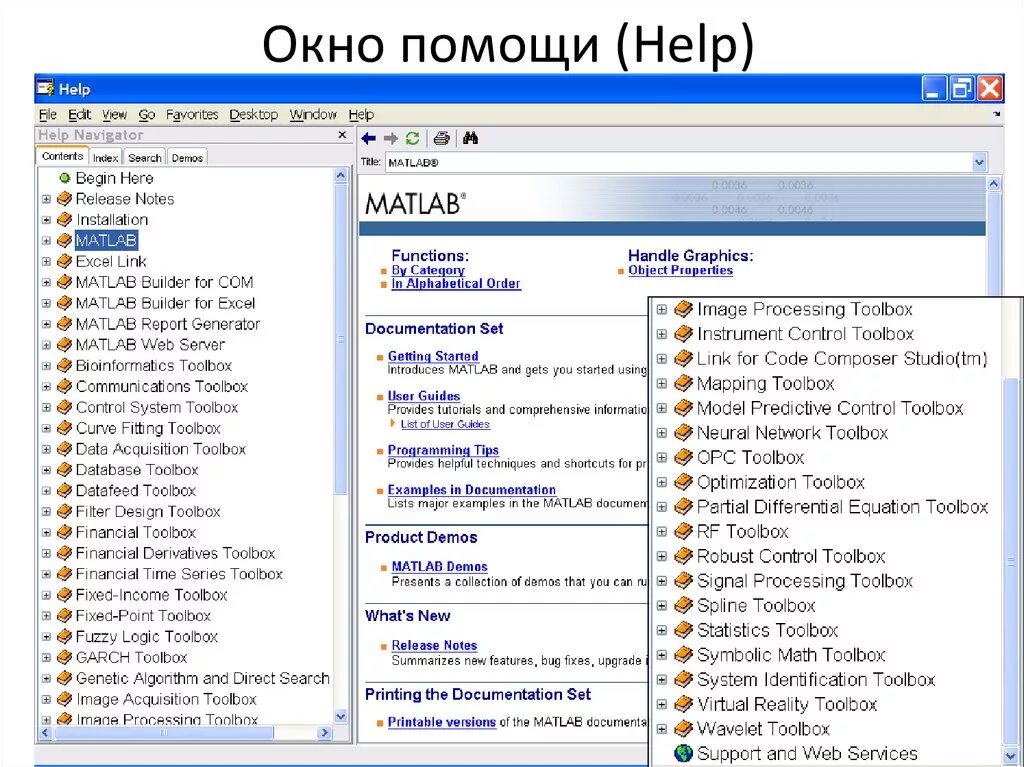Click the book icon beside Financial Toolbox
The image size is (1024, 767).
(x=64, y=532)
